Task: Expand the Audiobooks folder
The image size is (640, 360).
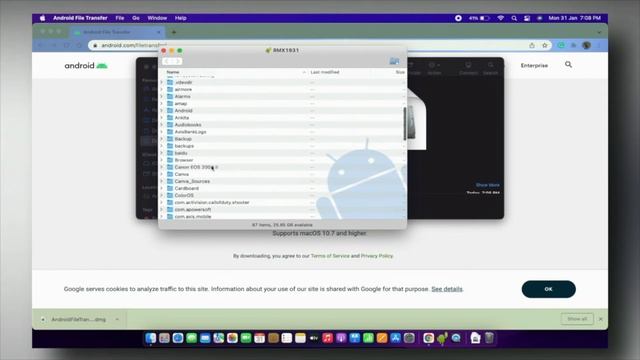Action: click(162, 124)
